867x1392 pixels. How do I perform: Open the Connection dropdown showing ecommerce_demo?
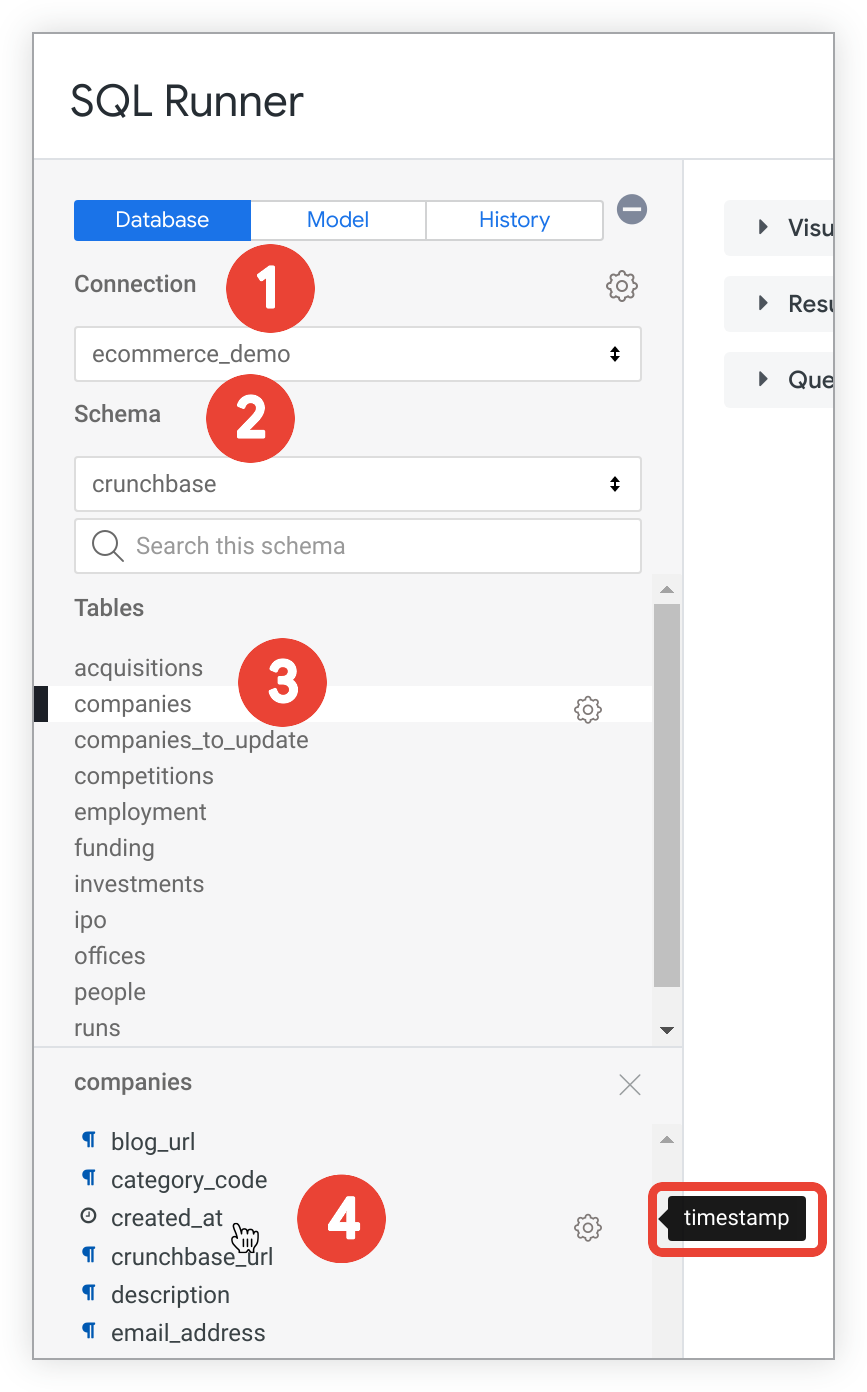point(357,354)
